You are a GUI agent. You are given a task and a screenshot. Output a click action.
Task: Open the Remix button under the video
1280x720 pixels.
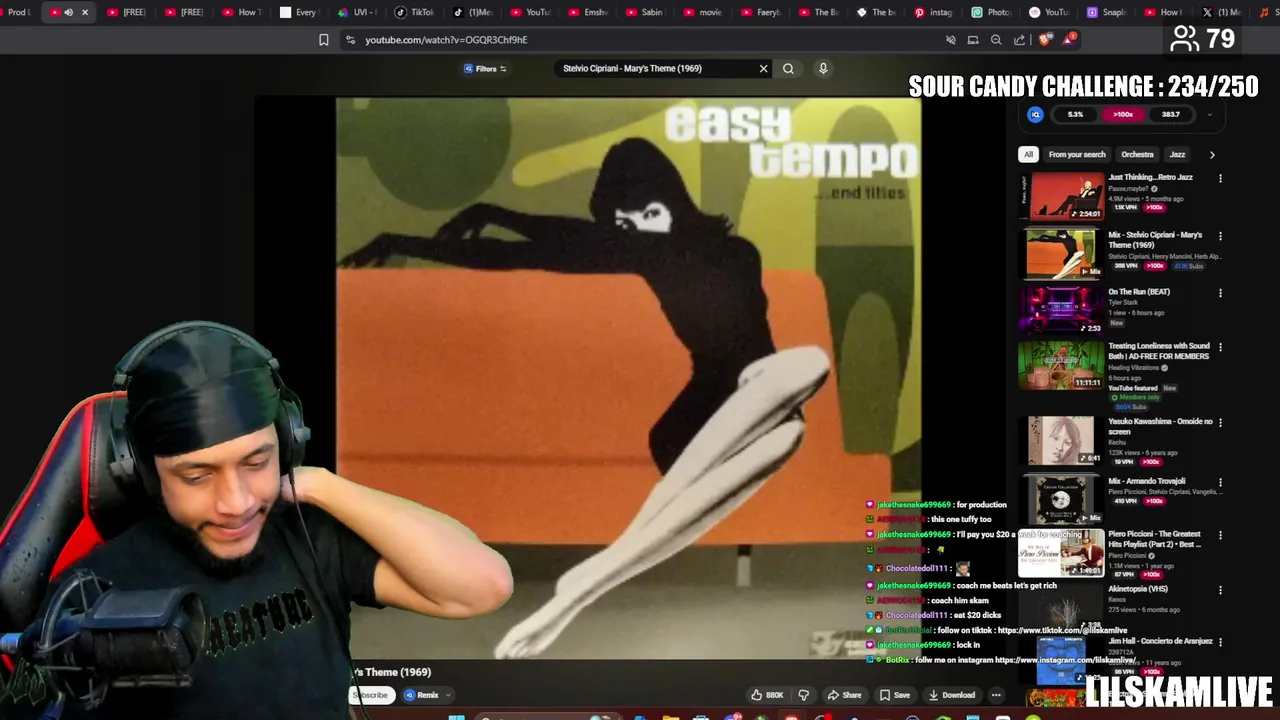coord(426,695)
